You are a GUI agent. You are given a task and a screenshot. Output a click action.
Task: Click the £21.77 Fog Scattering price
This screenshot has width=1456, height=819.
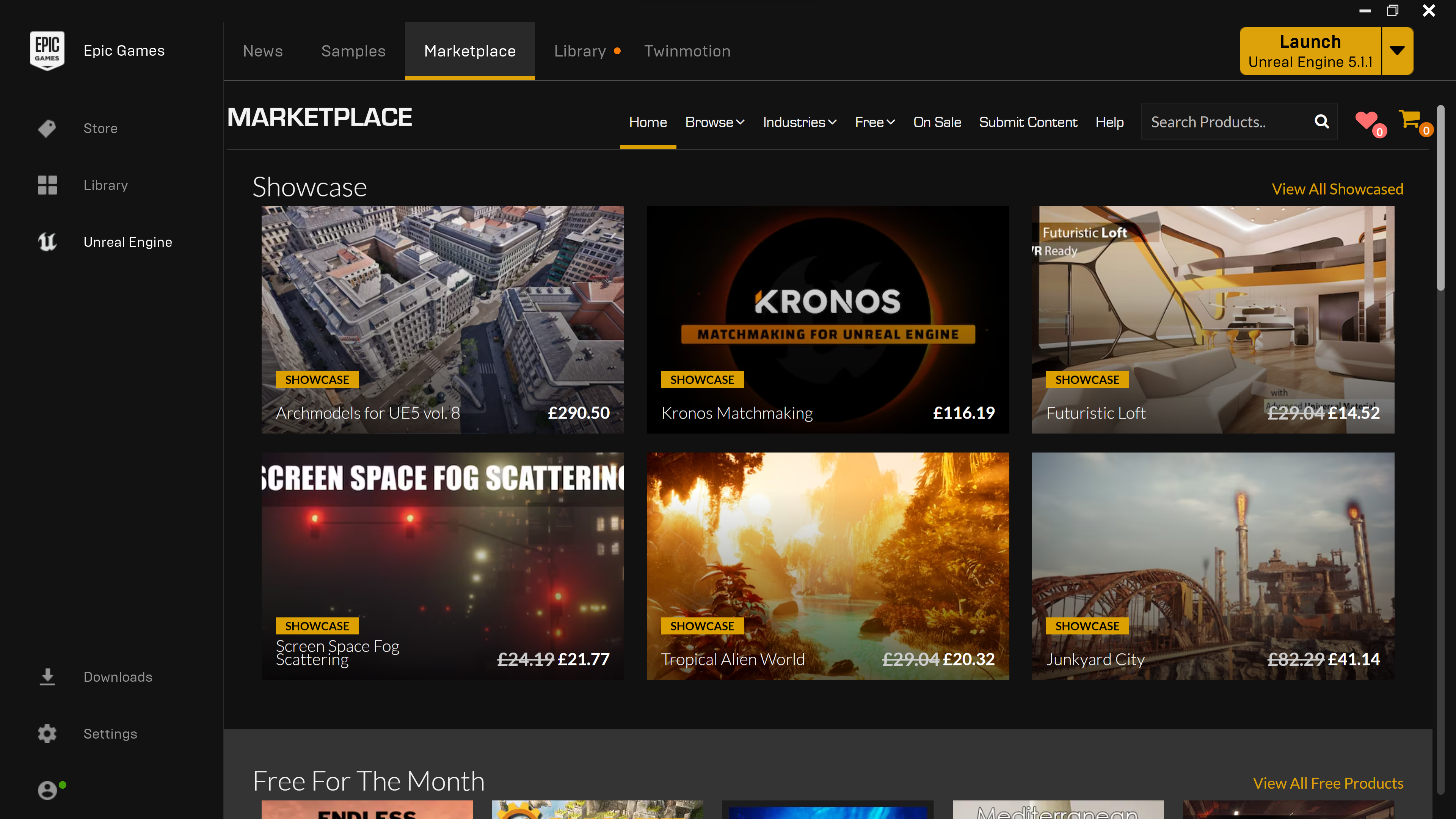pos(584,659)
